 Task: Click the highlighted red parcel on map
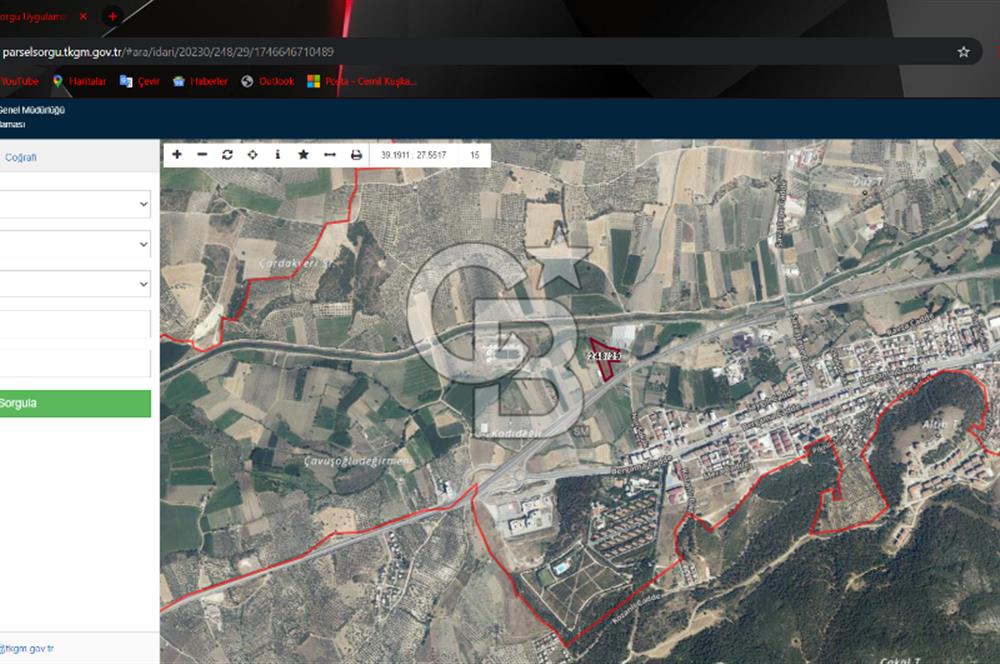pyautogui.click(x=606, y=364)
